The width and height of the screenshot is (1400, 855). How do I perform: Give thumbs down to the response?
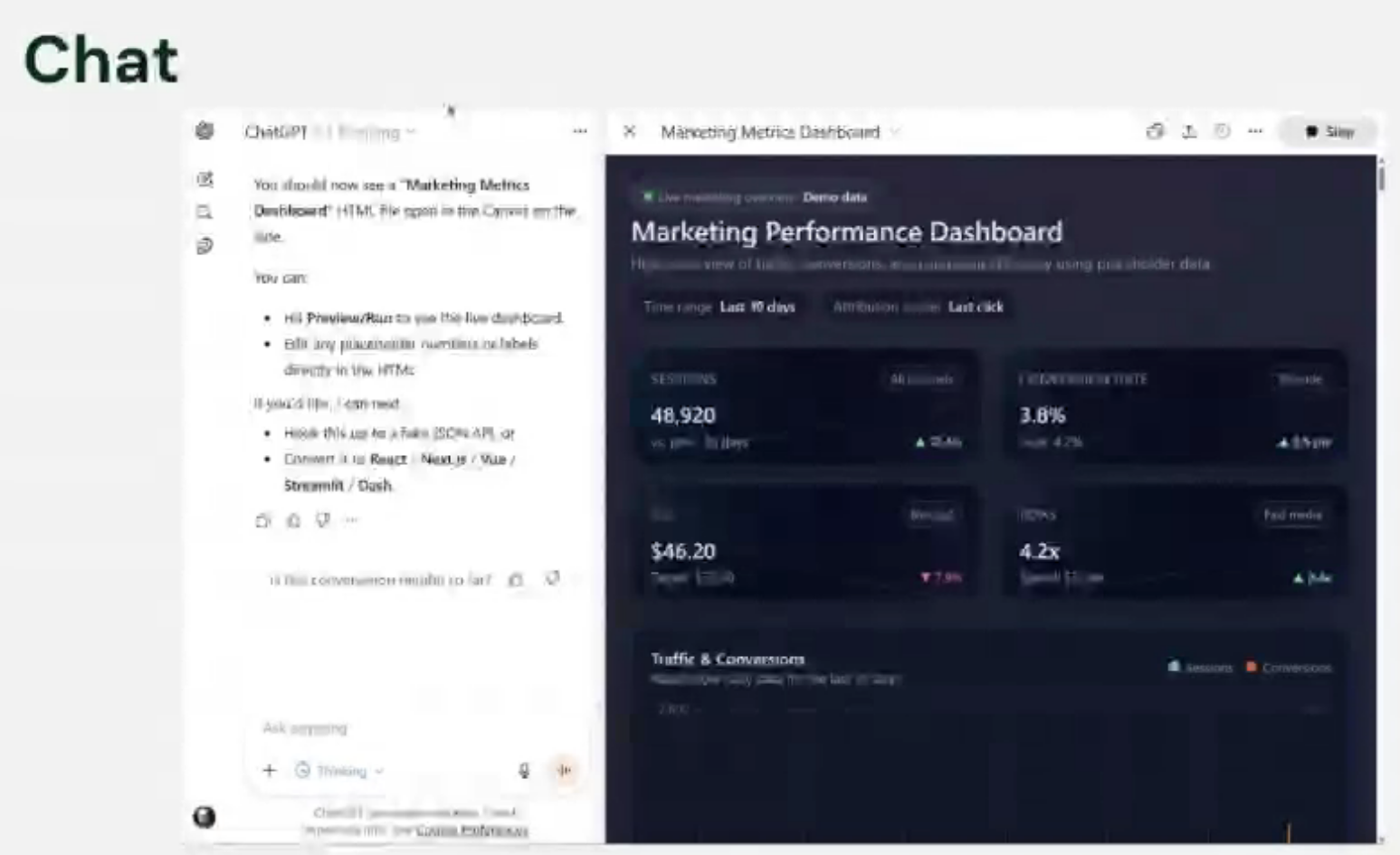click(323, 520)
